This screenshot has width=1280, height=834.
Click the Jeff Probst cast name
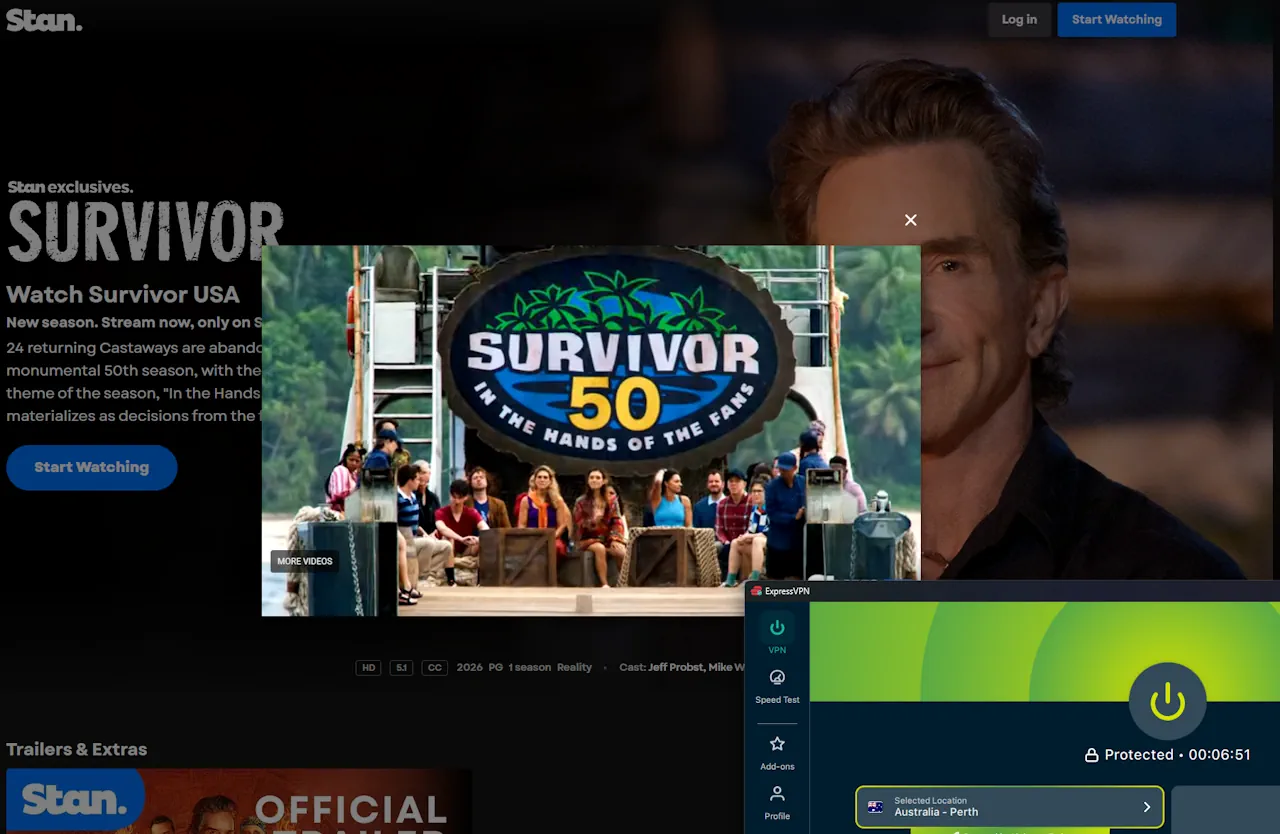coord(676,667)
